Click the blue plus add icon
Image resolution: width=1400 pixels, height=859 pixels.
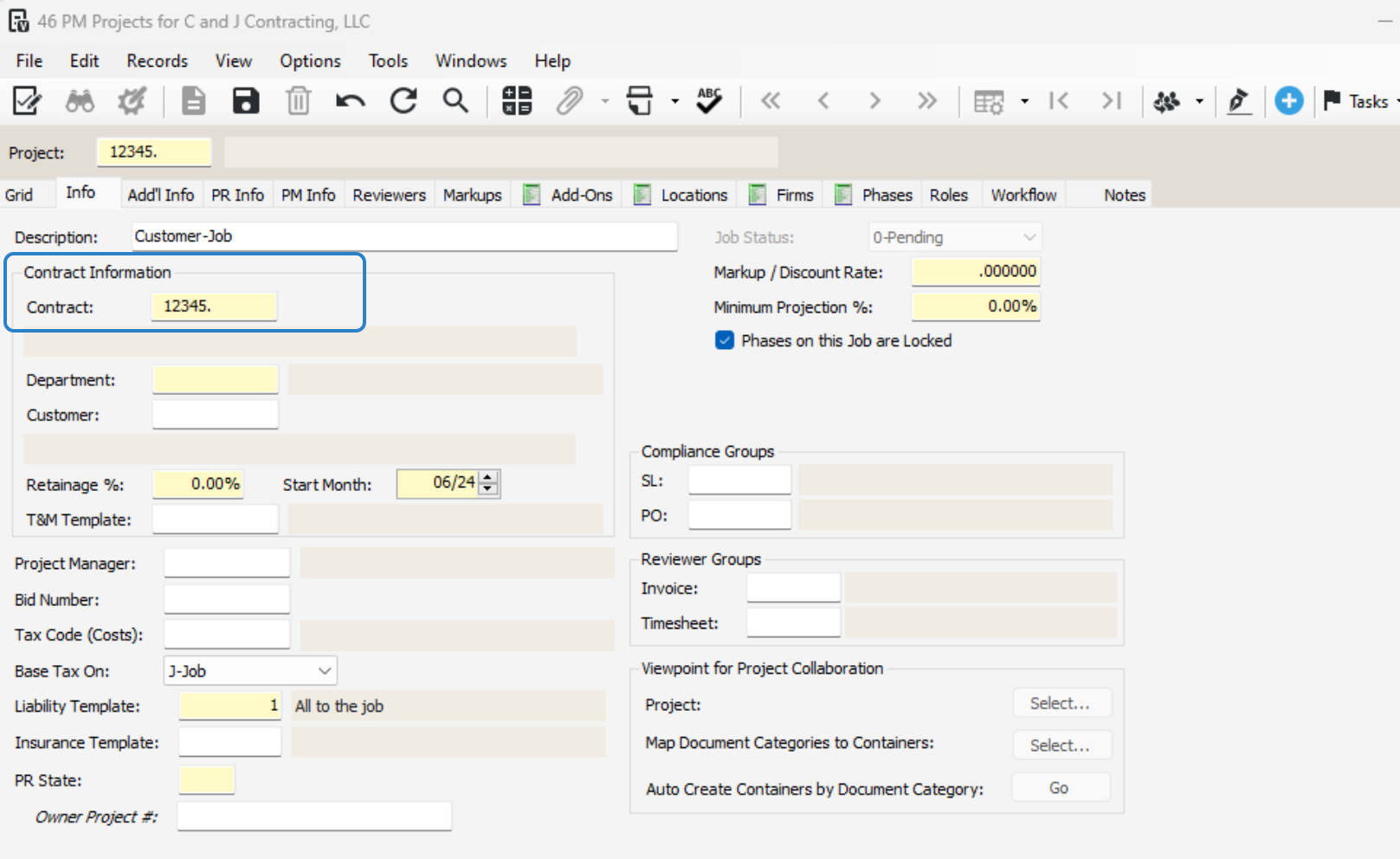(x=1289, y=101)
